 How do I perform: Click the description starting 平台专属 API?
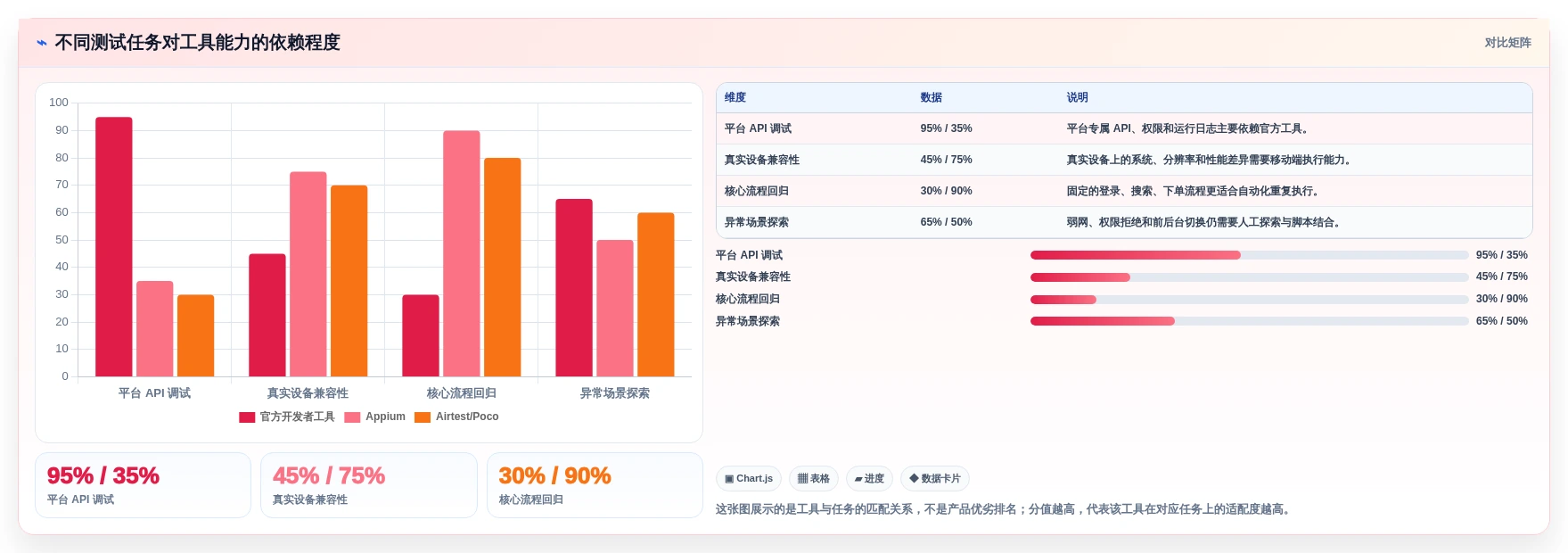(x=1189, y=128)
